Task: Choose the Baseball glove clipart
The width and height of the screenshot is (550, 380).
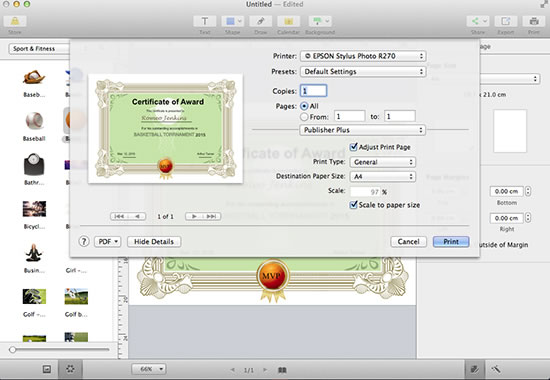Action: [34, 77]
